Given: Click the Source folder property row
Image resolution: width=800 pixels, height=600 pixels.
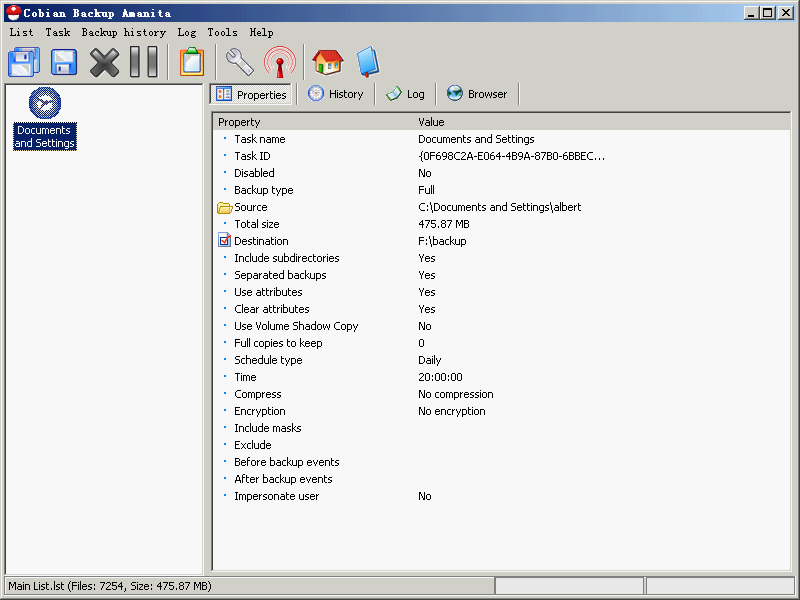Looking at the screenshot, I should (250, 207).
